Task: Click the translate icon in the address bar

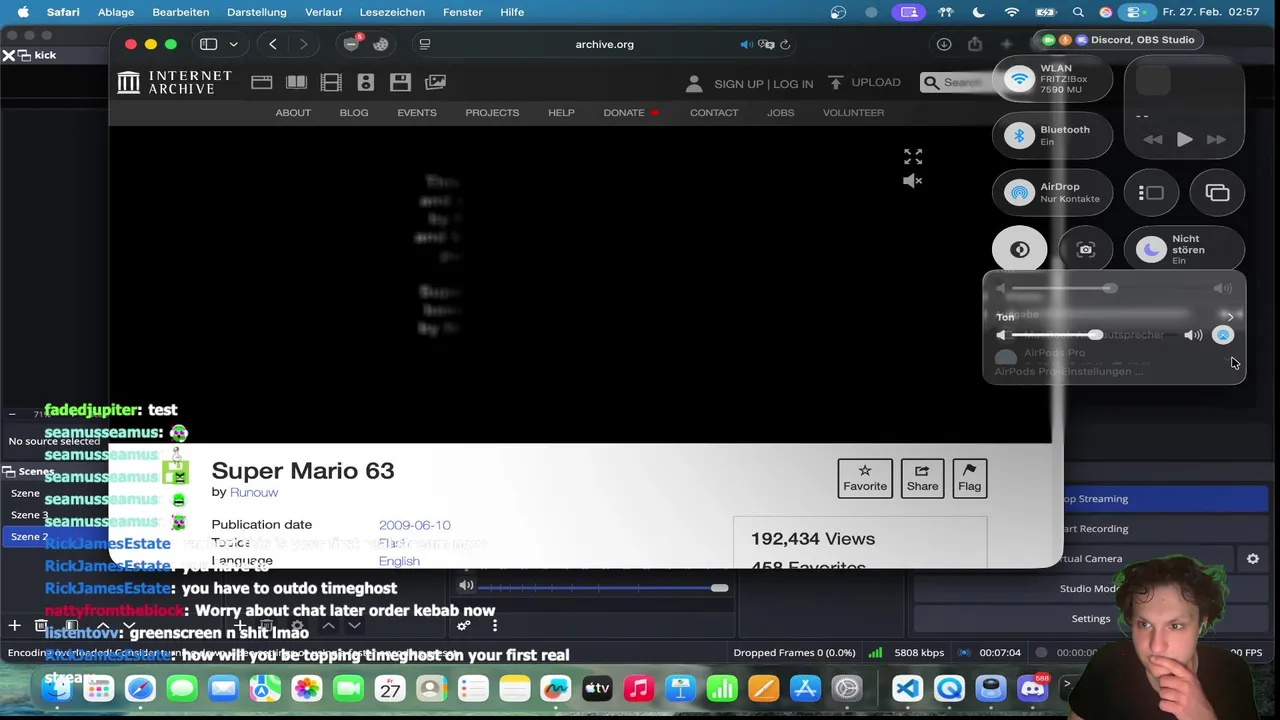Action: [766, 44]
